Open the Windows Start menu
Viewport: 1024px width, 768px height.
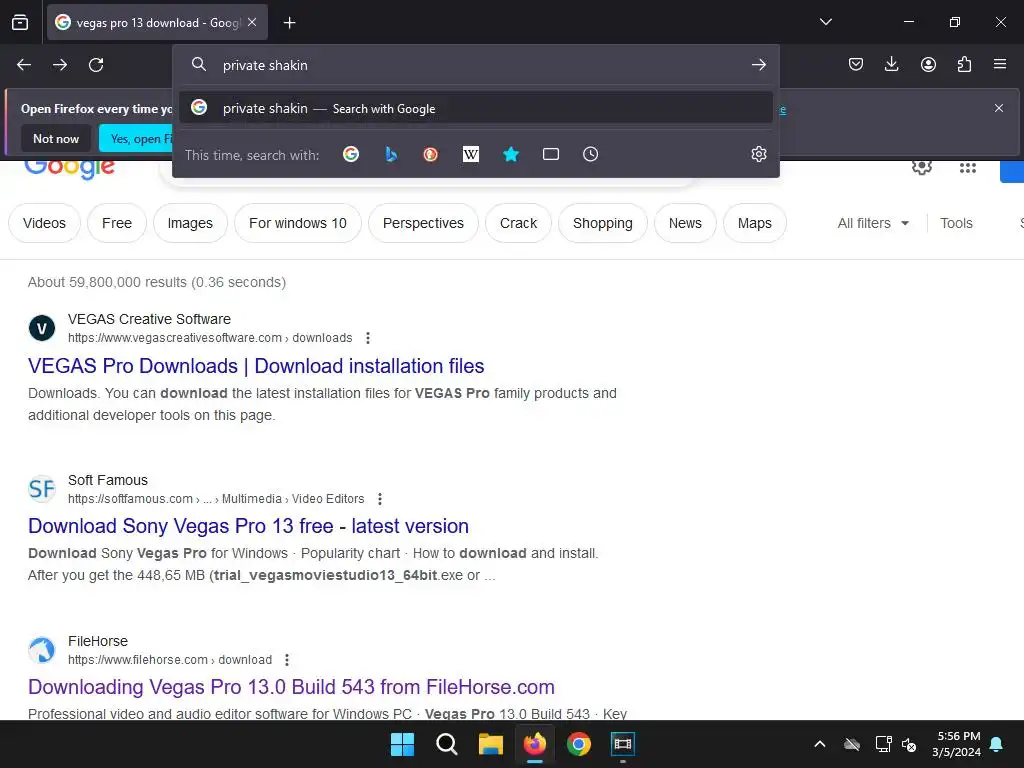point(402,744)
